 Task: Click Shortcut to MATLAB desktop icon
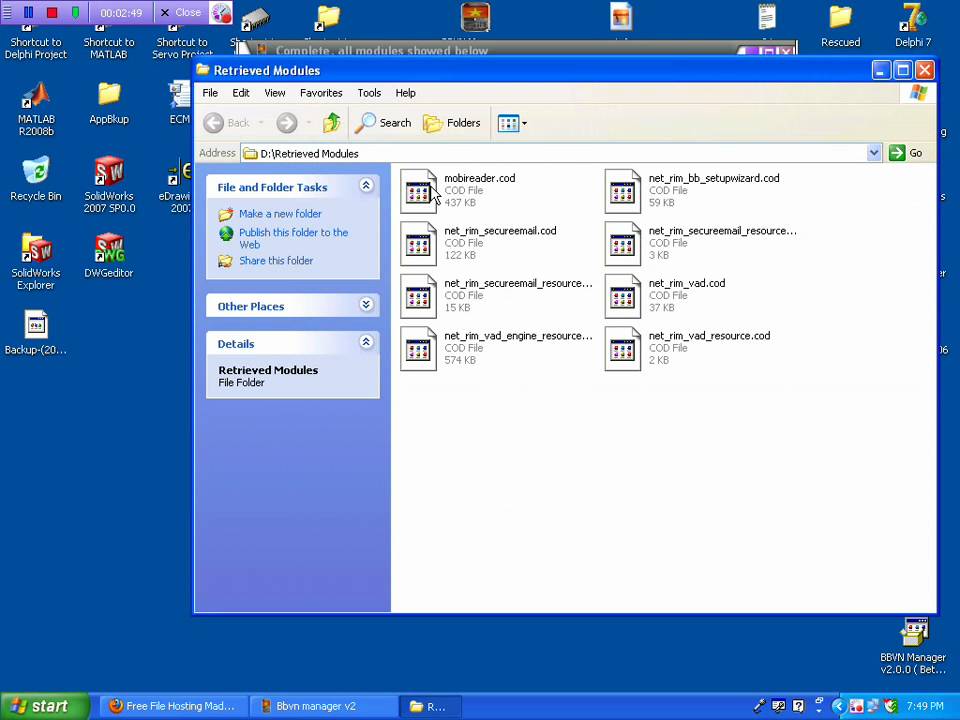point(109,43)
